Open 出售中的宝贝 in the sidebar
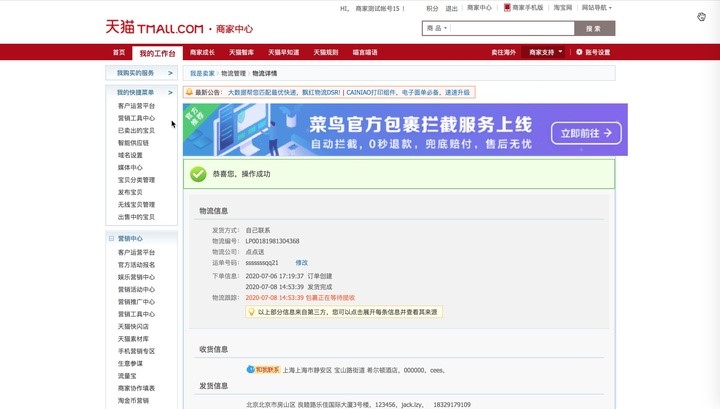Image resolution: width=720 pixels, height=409 pixels. point(136,217)
